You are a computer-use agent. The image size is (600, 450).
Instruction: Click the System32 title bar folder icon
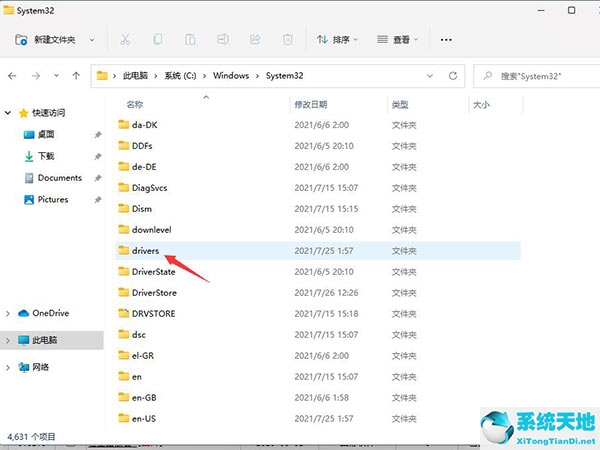coord(8,10)
